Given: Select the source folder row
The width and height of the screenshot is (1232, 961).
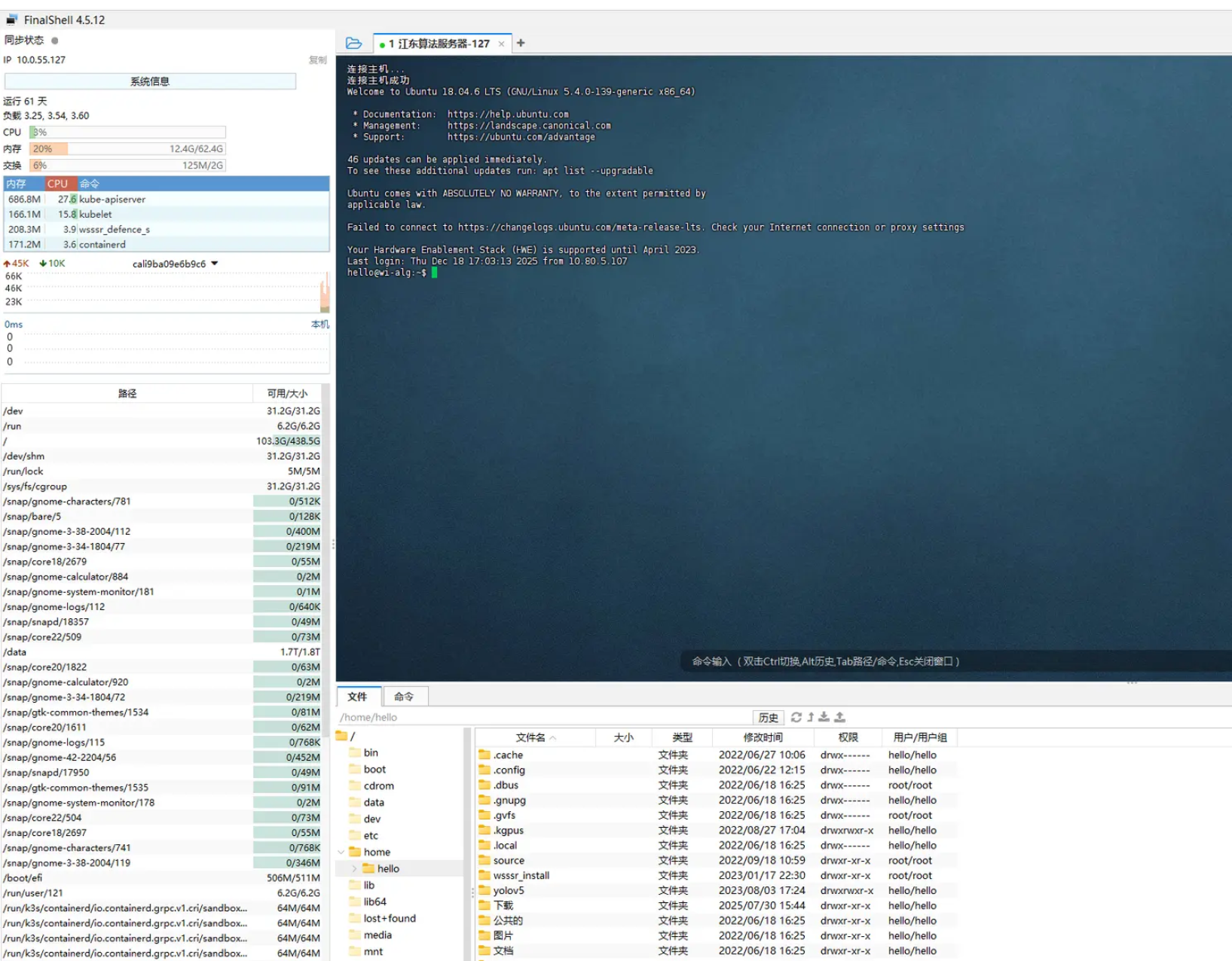Looking at the screenshot, I should (716, 860).
